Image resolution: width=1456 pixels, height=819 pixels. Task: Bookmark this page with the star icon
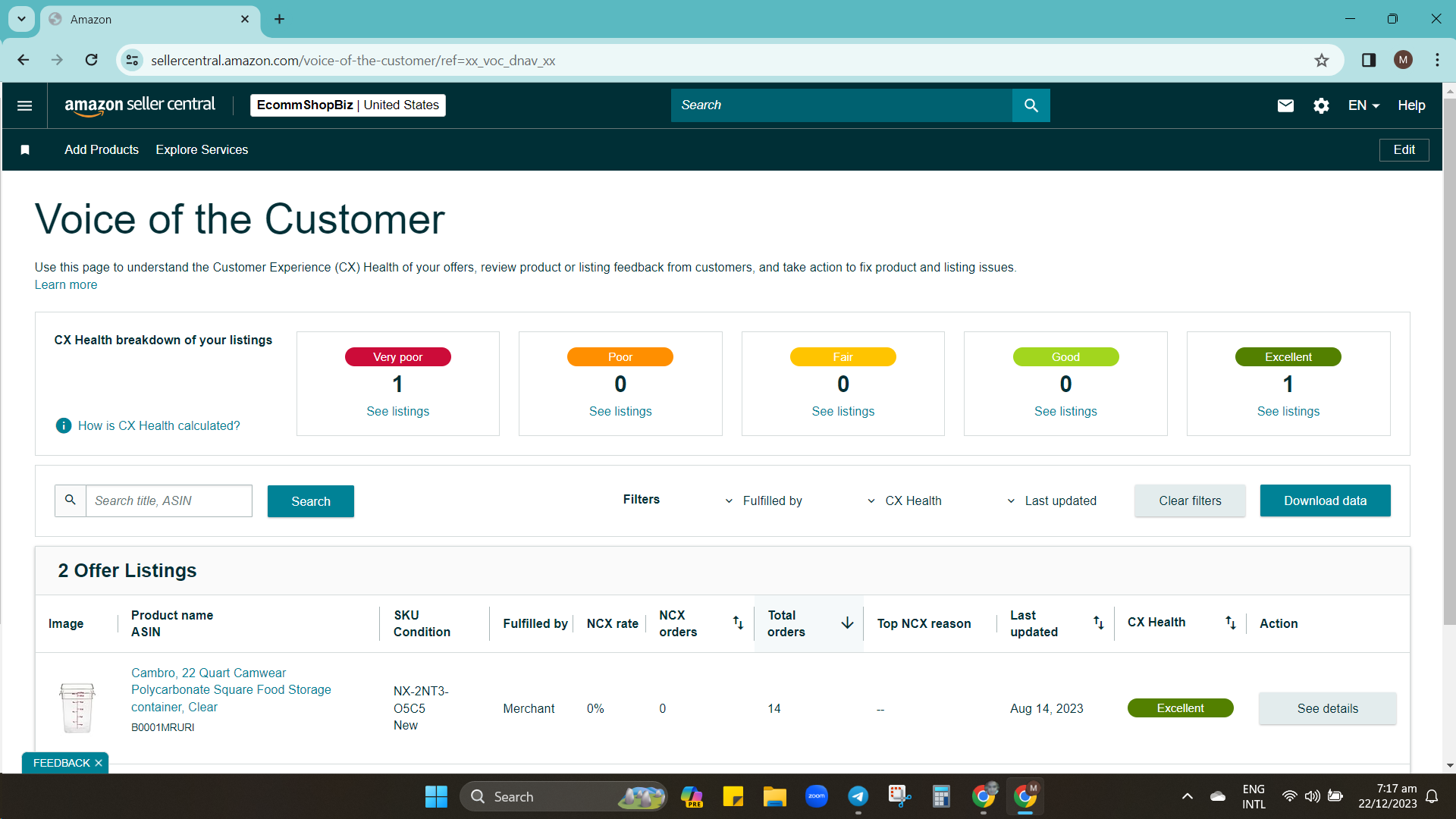click(1322, 60)
